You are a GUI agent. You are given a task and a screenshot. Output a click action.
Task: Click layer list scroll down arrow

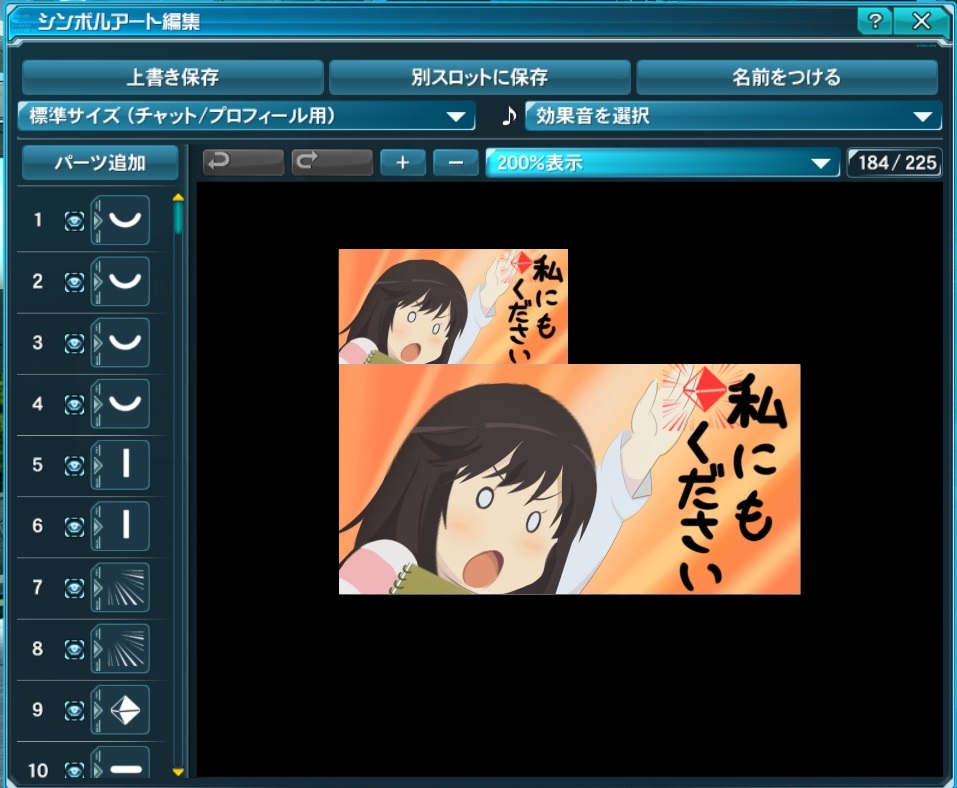tap(178, 772)
